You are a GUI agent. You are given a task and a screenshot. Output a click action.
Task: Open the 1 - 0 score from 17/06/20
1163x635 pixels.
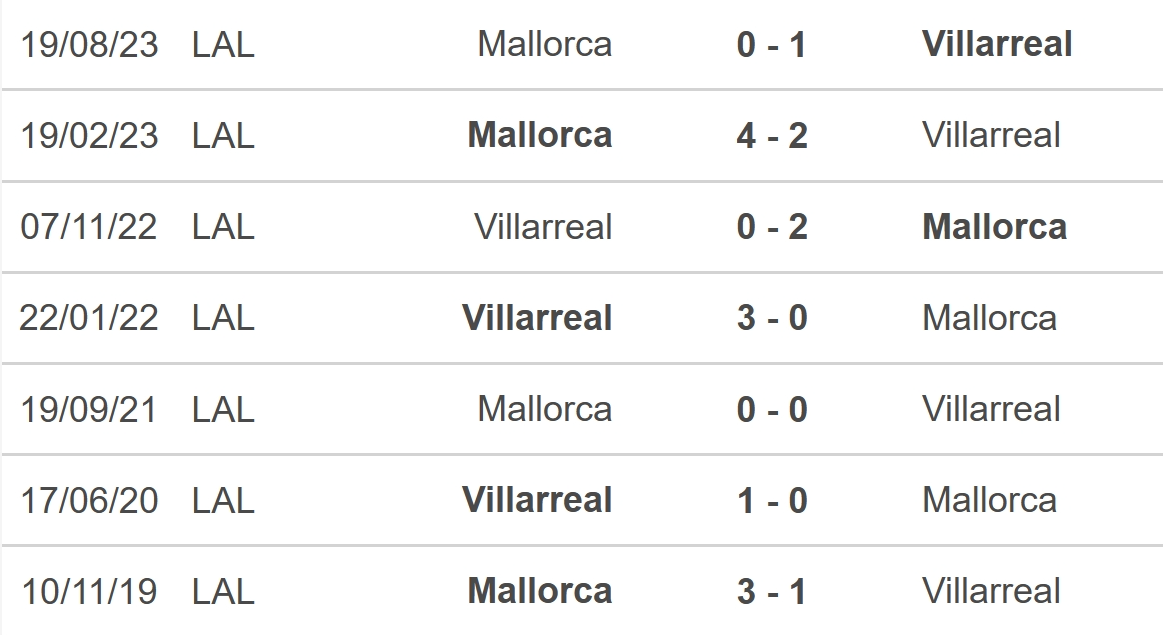point(771,501)
